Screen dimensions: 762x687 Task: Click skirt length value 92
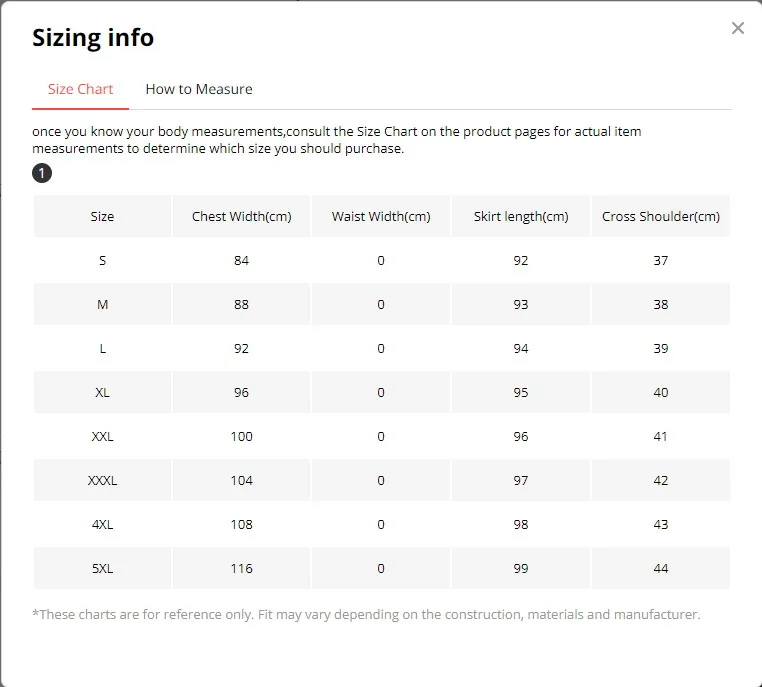coord(521,260)
